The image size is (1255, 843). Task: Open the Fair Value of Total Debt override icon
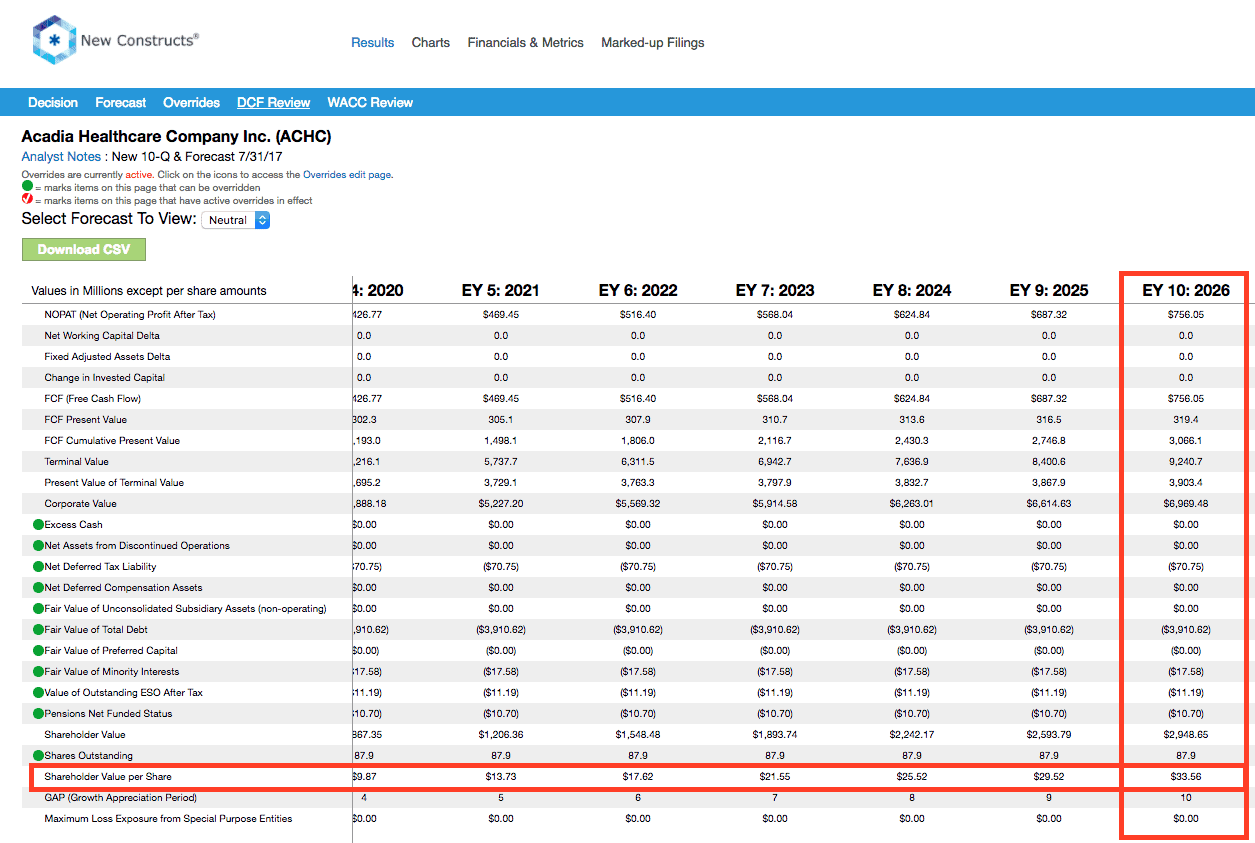point(38,630)
